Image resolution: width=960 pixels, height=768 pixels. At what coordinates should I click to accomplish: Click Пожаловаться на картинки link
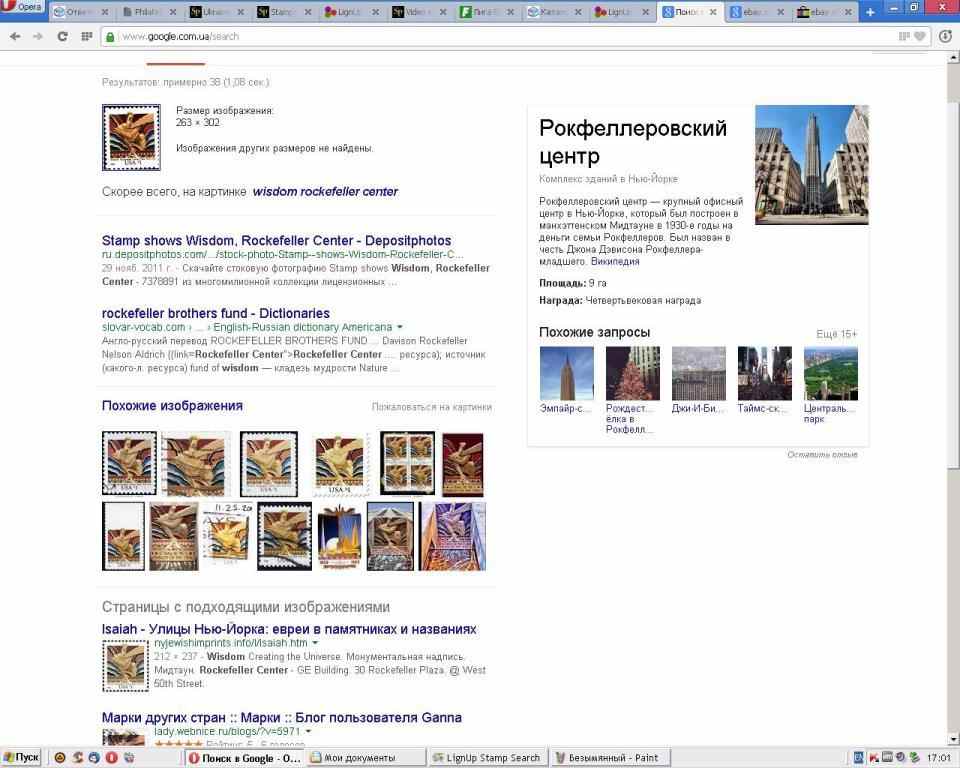click(x=432, y=407)
